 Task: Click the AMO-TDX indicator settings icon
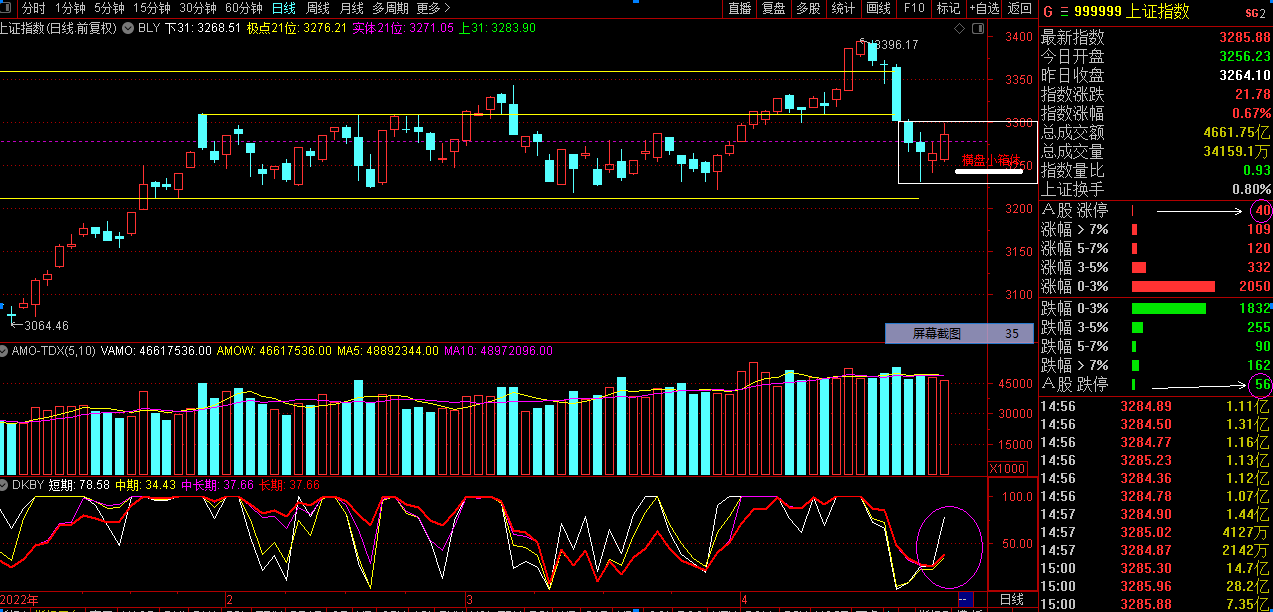click(5, 351)
